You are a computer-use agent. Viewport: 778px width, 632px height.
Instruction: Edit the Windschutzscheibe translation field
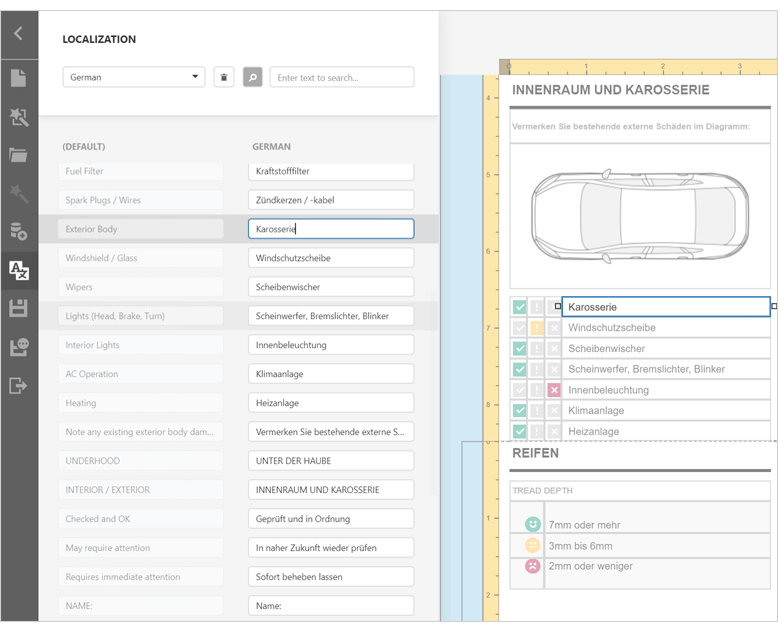pyautogui.click(x=330, y=258)
